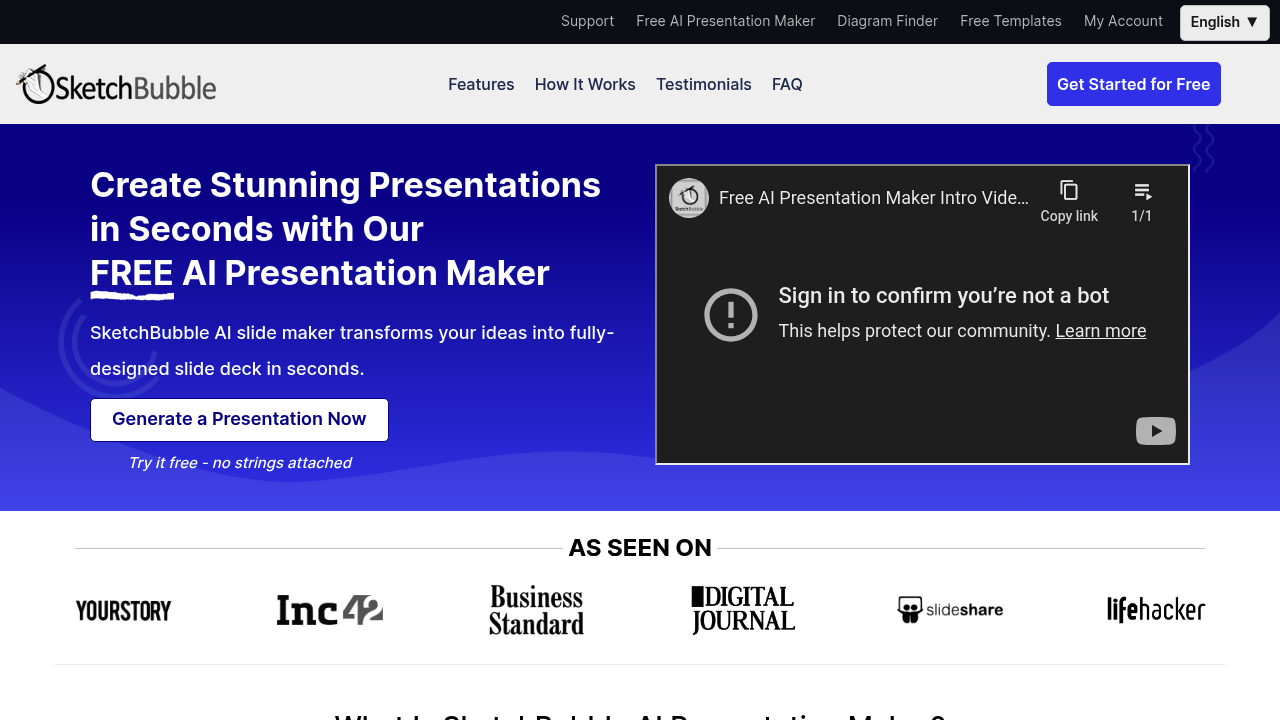This screenshot has width=1280, height=720.
Task: Click the Lifehacker logo
Action: 1156,609
